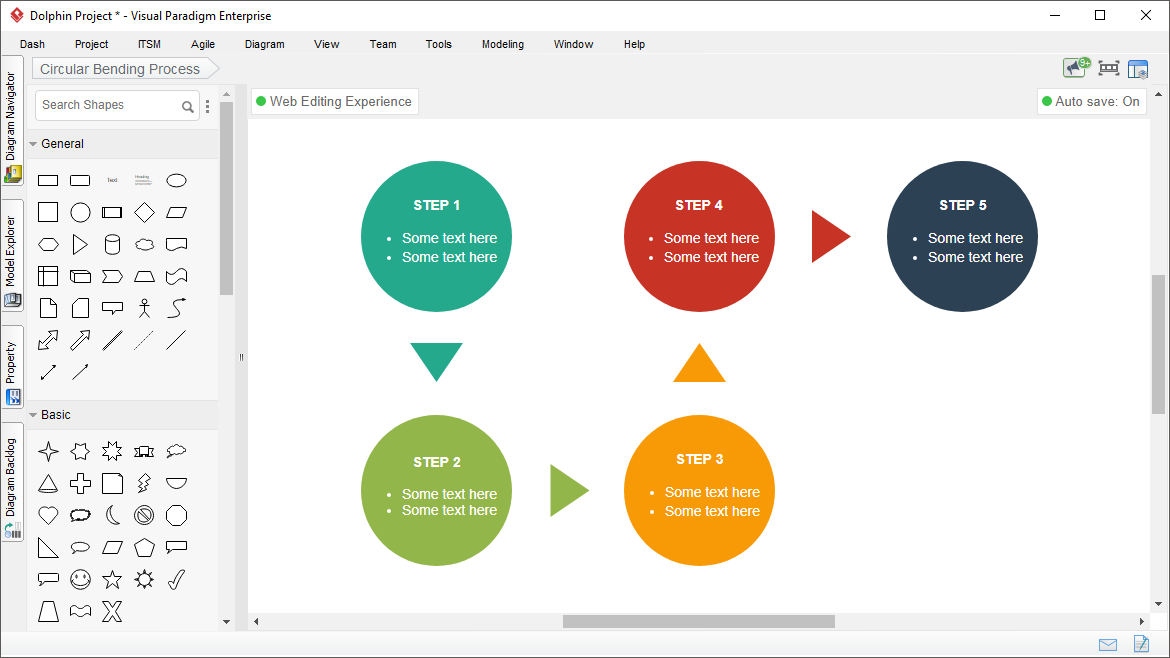This screenshot has height=658, width=1170.
Task: Open the Agile menu
Action: tap(202, 44)
